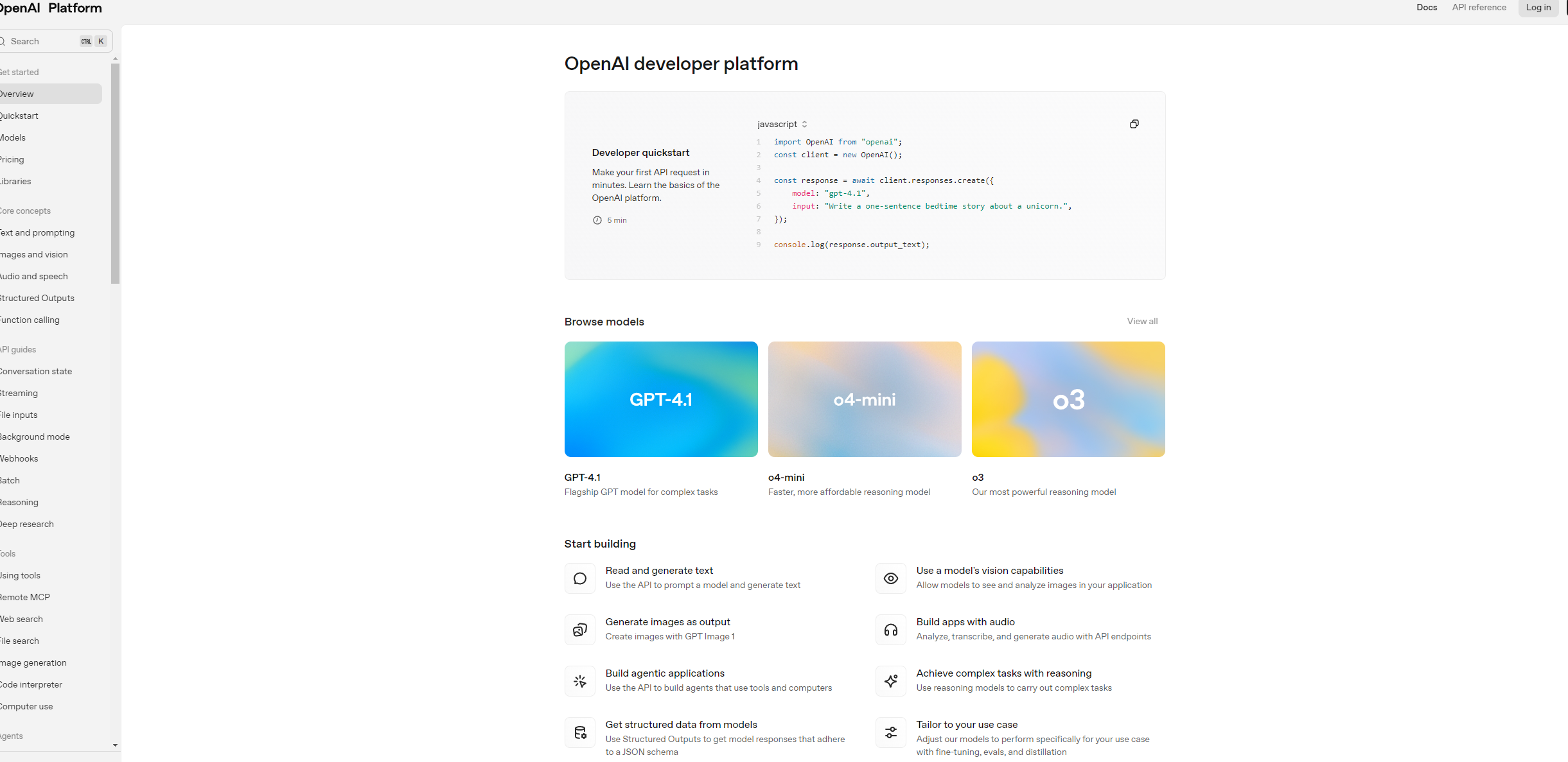The image size is (1568, 762).
Task: Open Background mode guide
Action: (50, 437)
